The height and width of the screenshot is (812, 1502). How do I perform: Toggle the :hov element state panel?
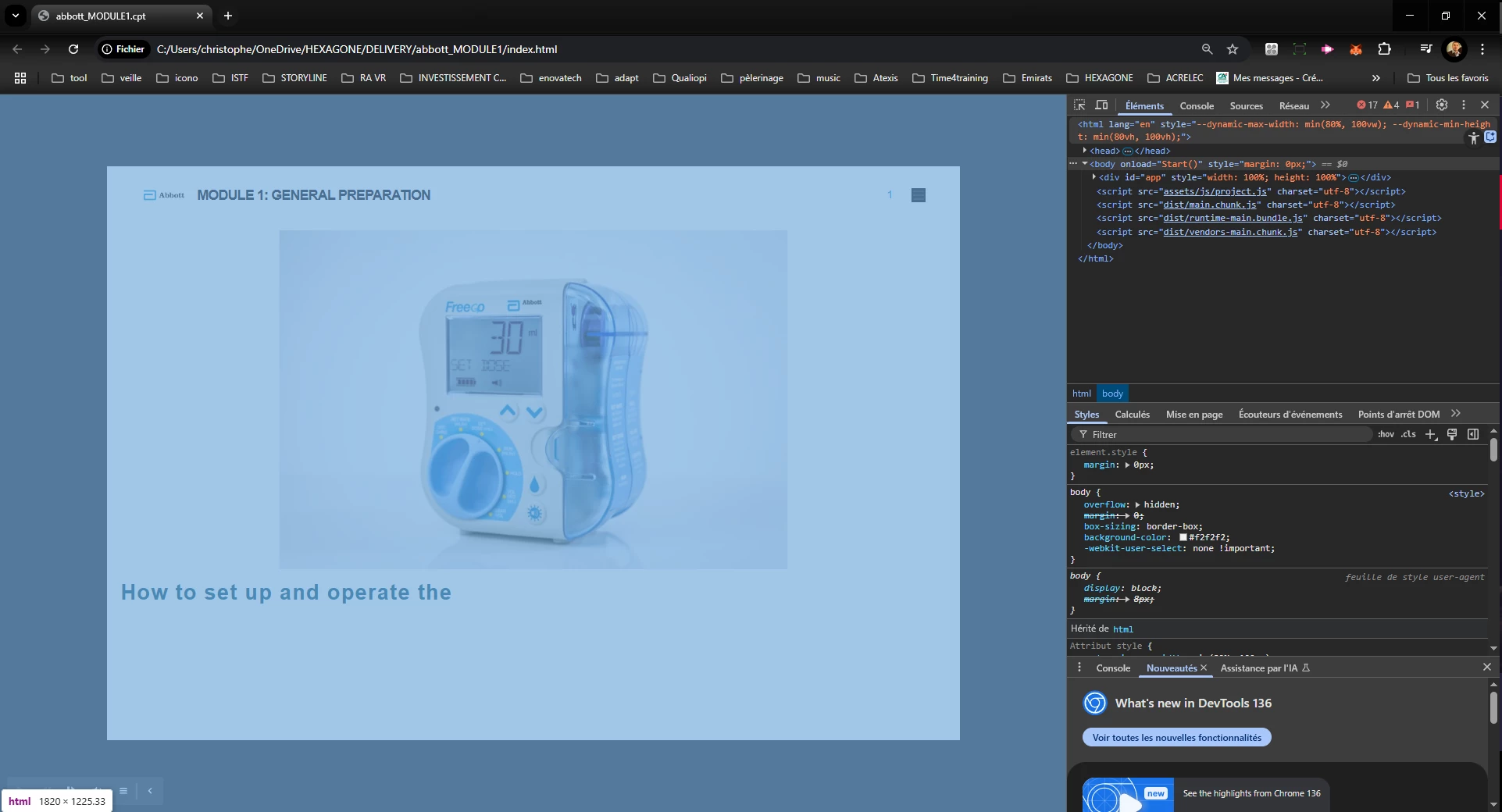(x=1386, y=434)
